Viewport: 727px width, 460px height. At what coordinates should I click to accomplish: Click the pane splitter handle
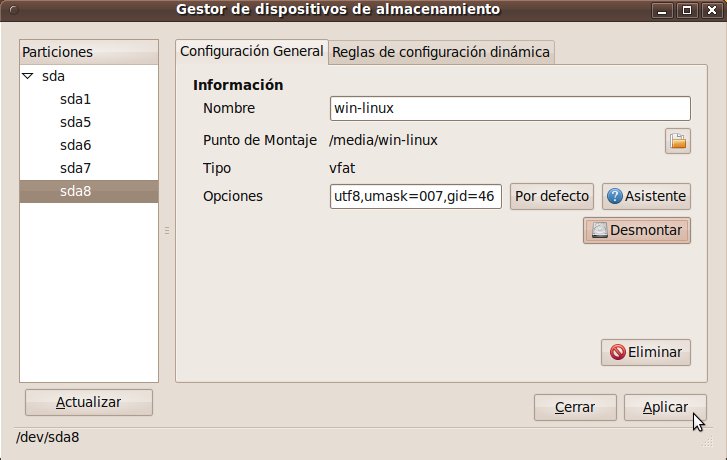(167, 230)
